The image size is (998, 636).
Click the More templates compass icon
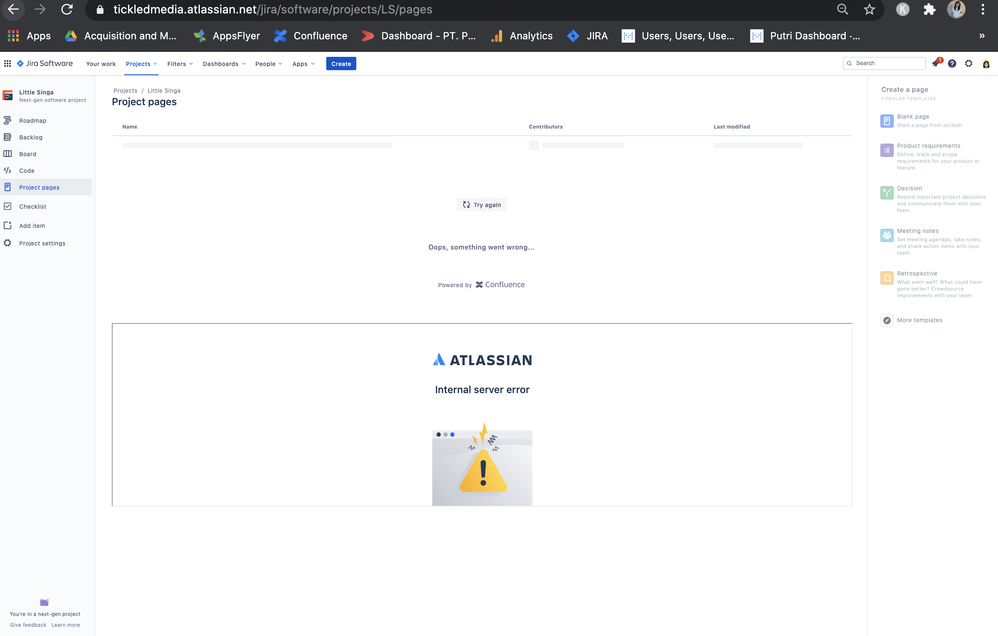[x=887, y=320]
